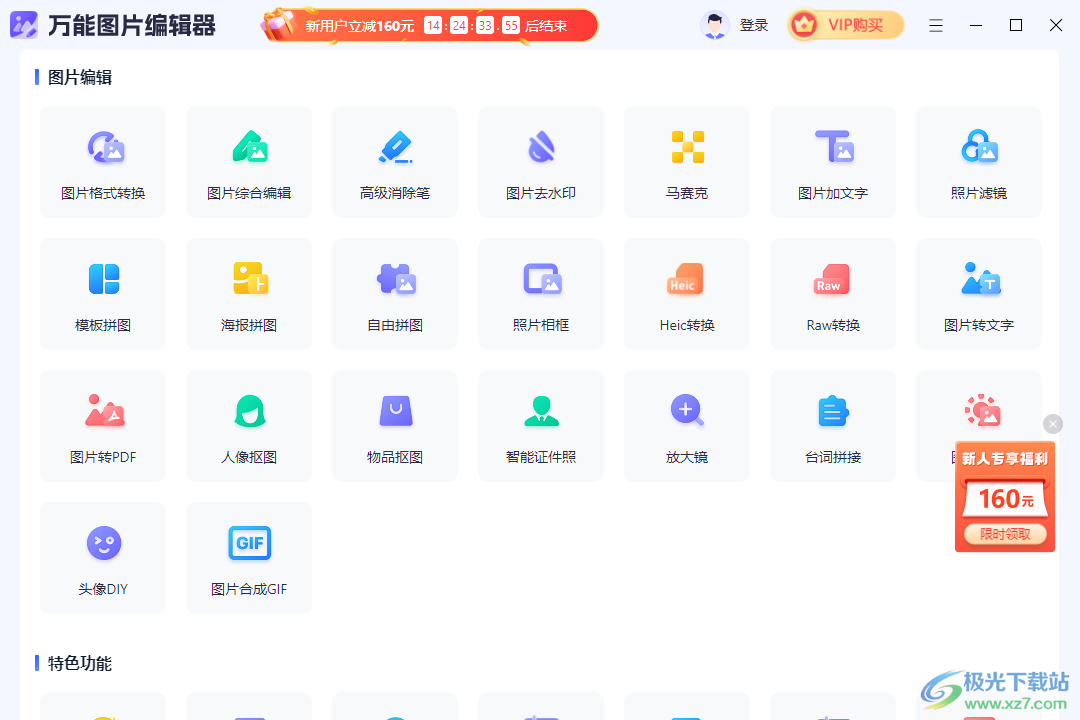1080x720 pixels.
Task: Launch 物品抠图 object cutout
Action: point(395,426)
